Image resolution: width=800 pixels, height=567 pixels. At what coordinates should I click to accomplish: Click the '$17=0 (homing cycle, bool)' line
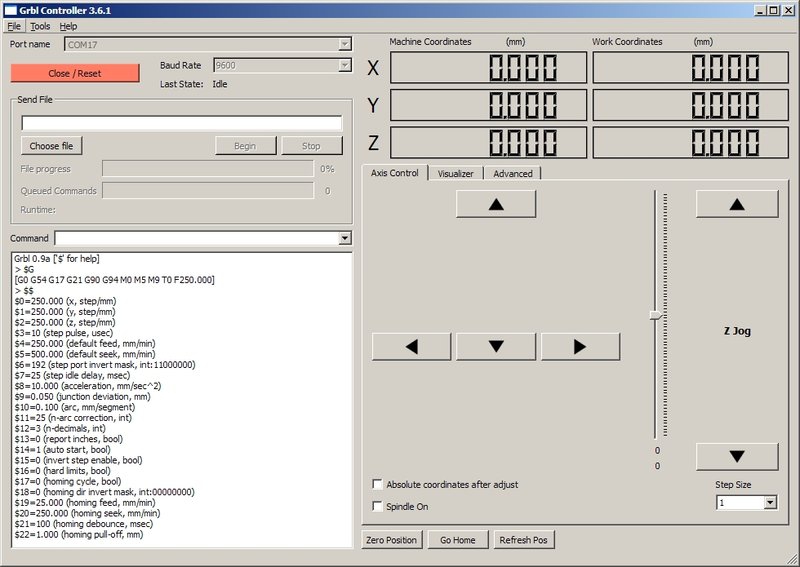[x=68, y=481]
